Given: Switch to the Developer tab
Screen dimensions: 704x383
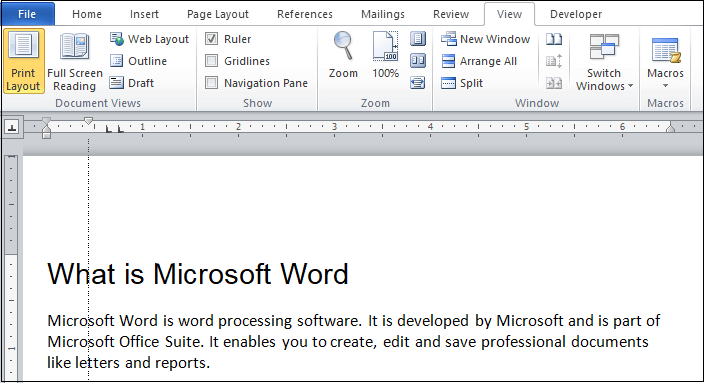Looking at the screenshot, I should click(x=576, y=14).
